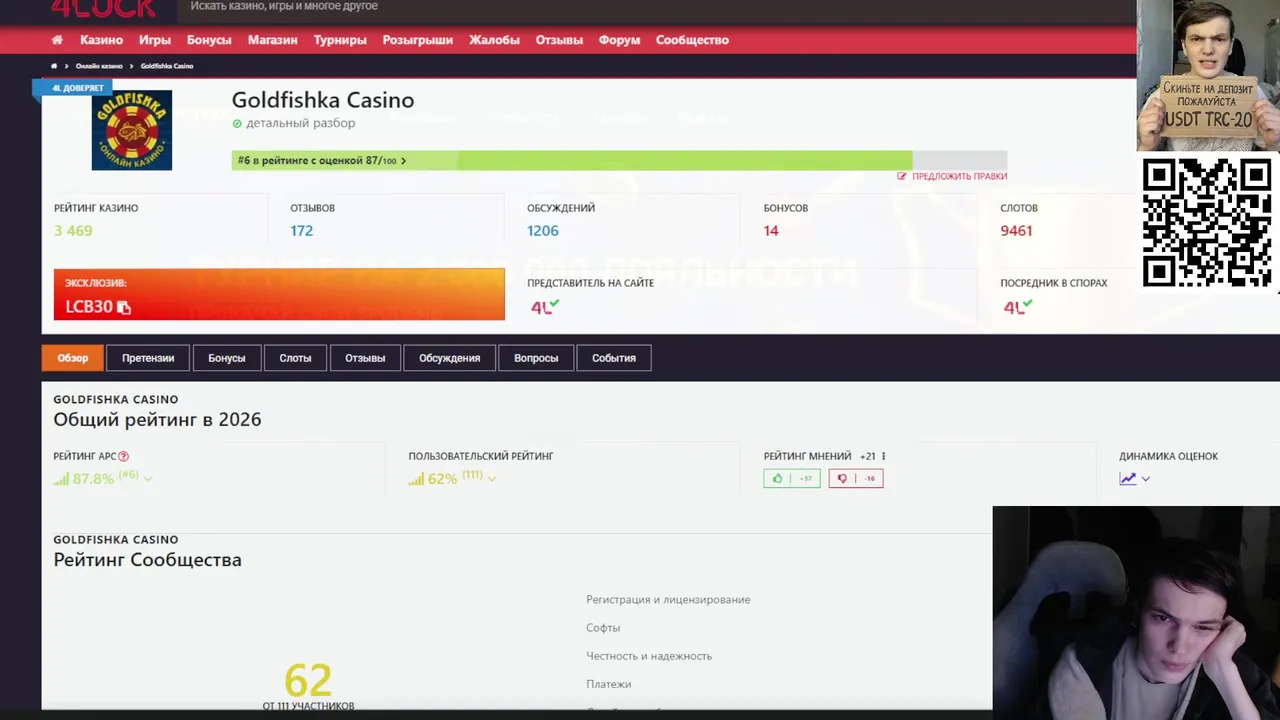Click the 4LUCK site logo
Viewport: 1280px width, 720px height.
pyautogui.click(x=105, y=8)
